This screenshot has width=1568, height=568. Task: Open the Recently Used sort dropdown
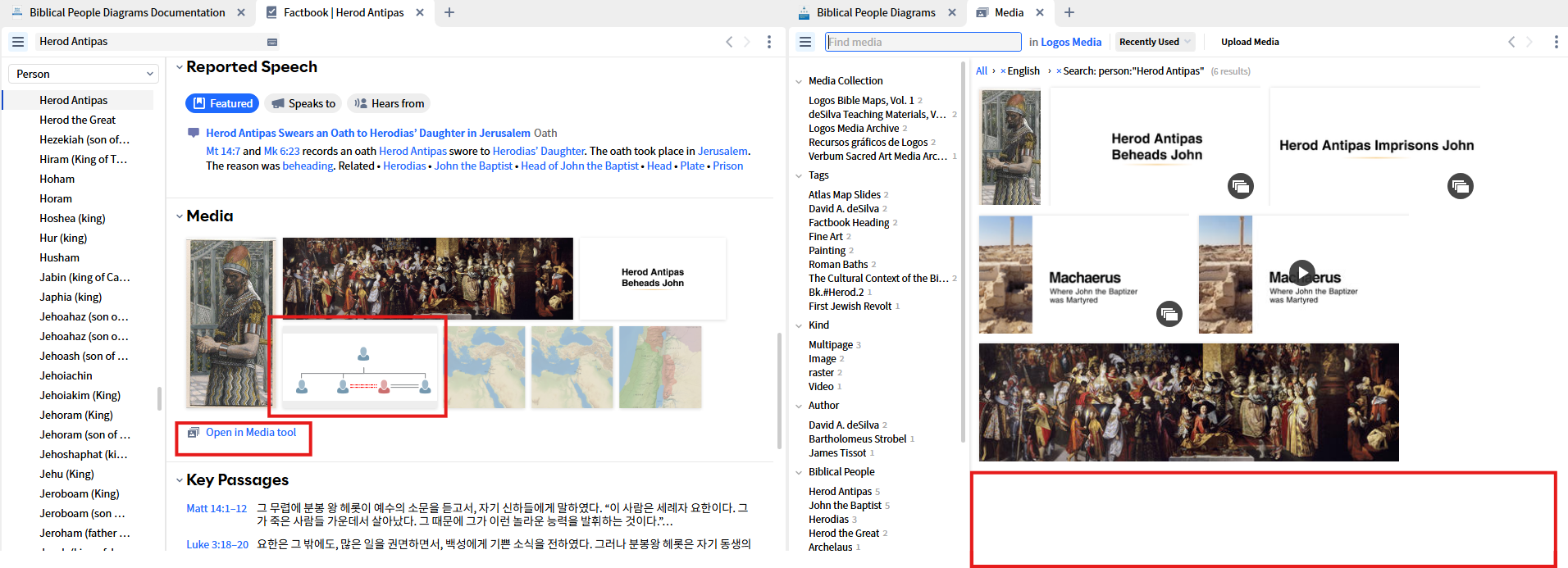[x=1155, y=42]
